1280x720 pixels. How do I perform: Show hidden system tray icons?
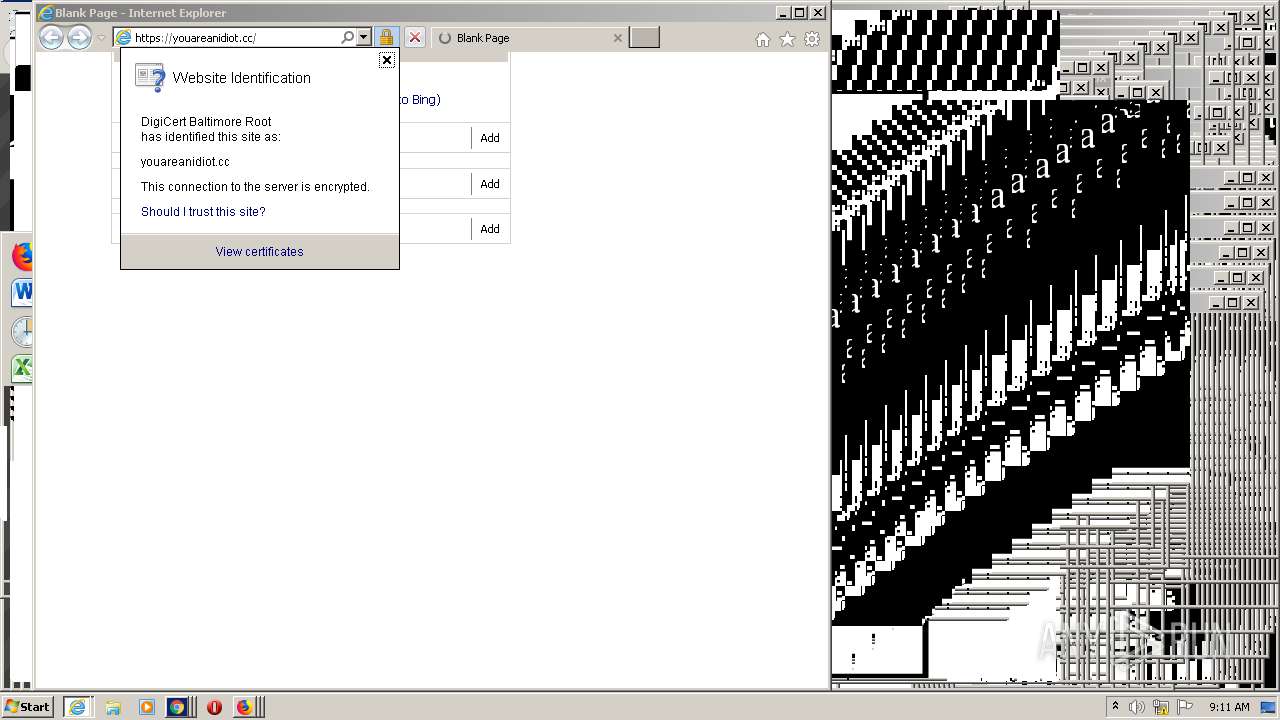pos(1115,707)
